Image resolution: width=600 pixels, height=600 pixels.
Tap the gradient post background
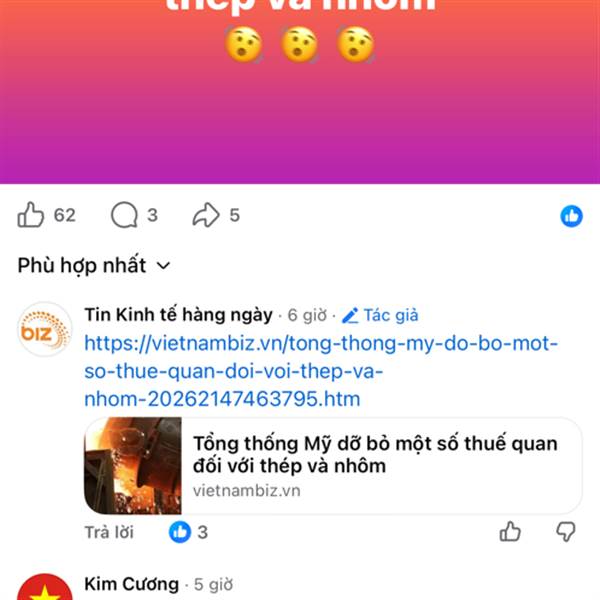coord(300,115)
